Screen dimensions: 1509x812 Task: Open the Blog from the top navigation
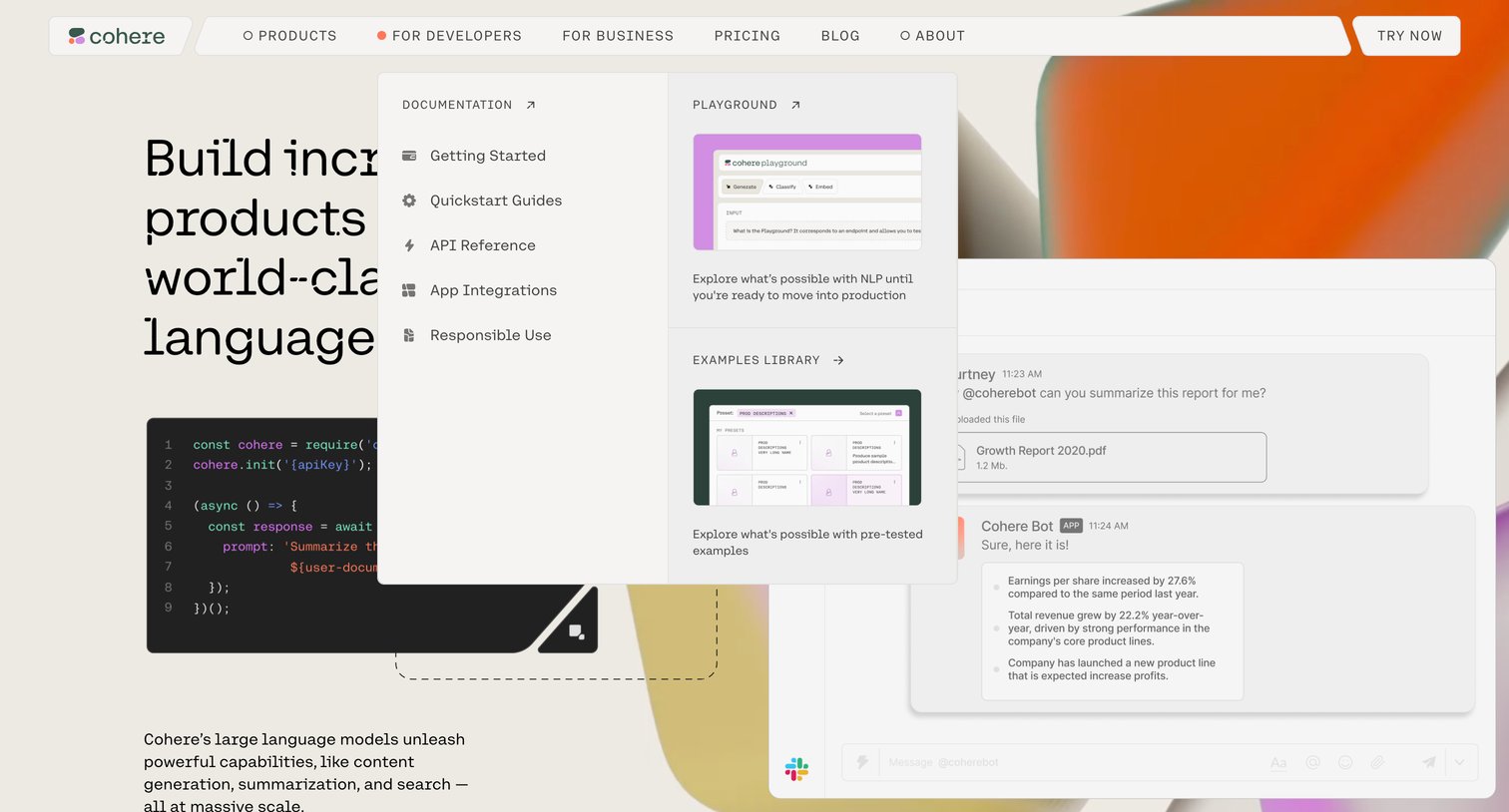840,36
